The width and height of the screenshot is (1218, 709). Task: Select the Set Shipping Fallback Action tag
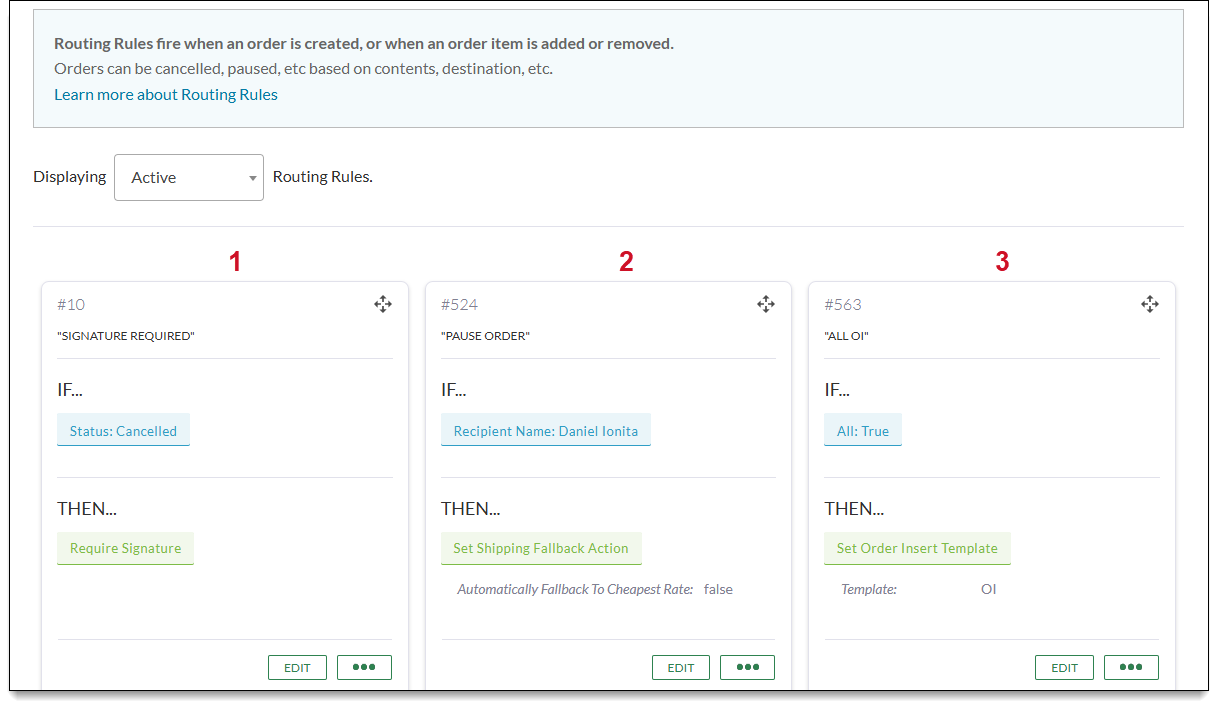[x=540, y=548]
